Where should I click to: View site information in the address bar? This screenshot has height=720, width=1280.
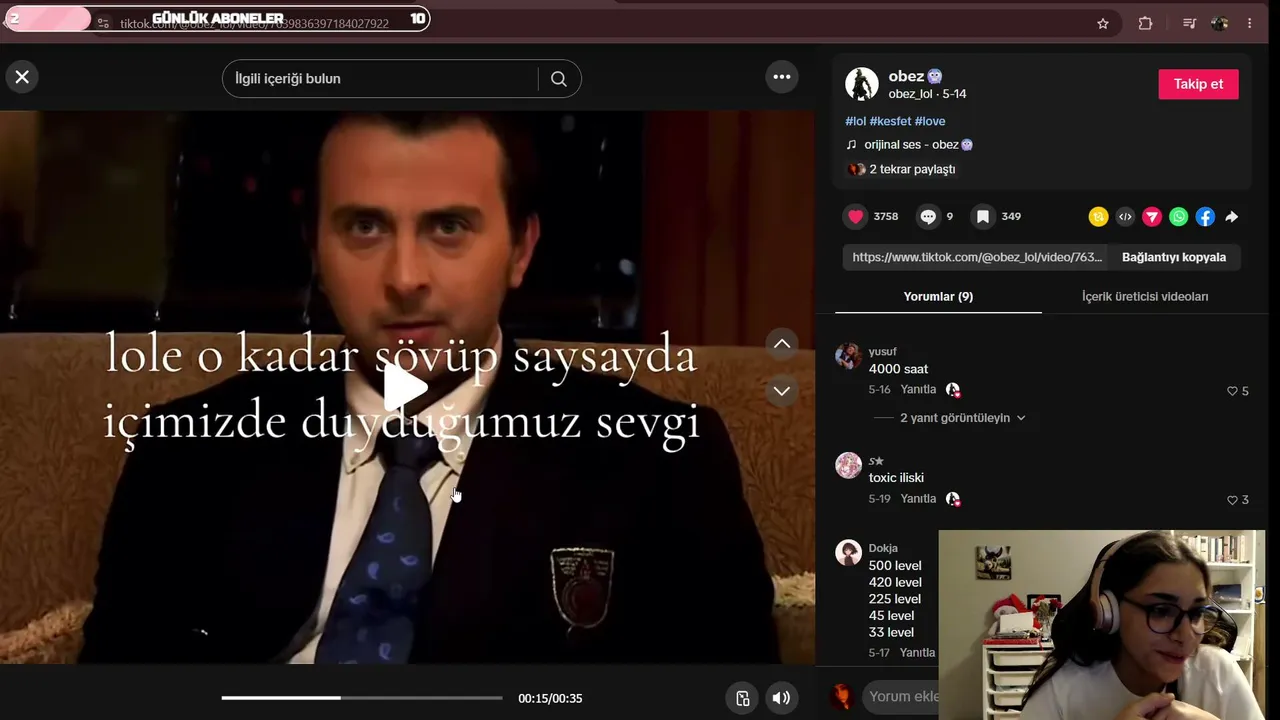point(103,23)
